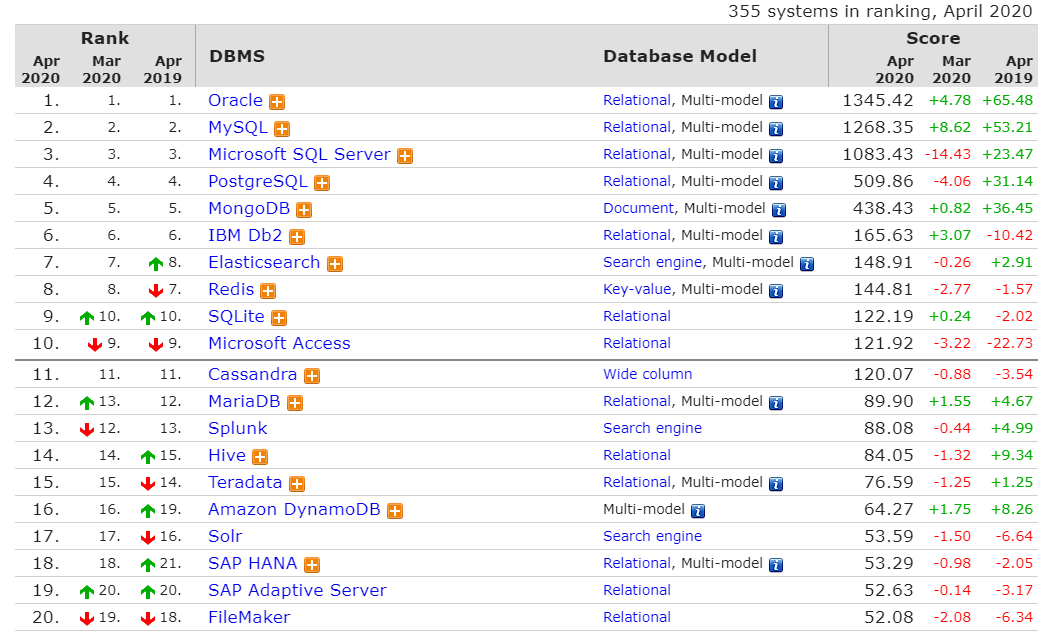Open the info icon in Oracle's Multi-model cell
This screenshot has width=1044, height=631.
776,102
